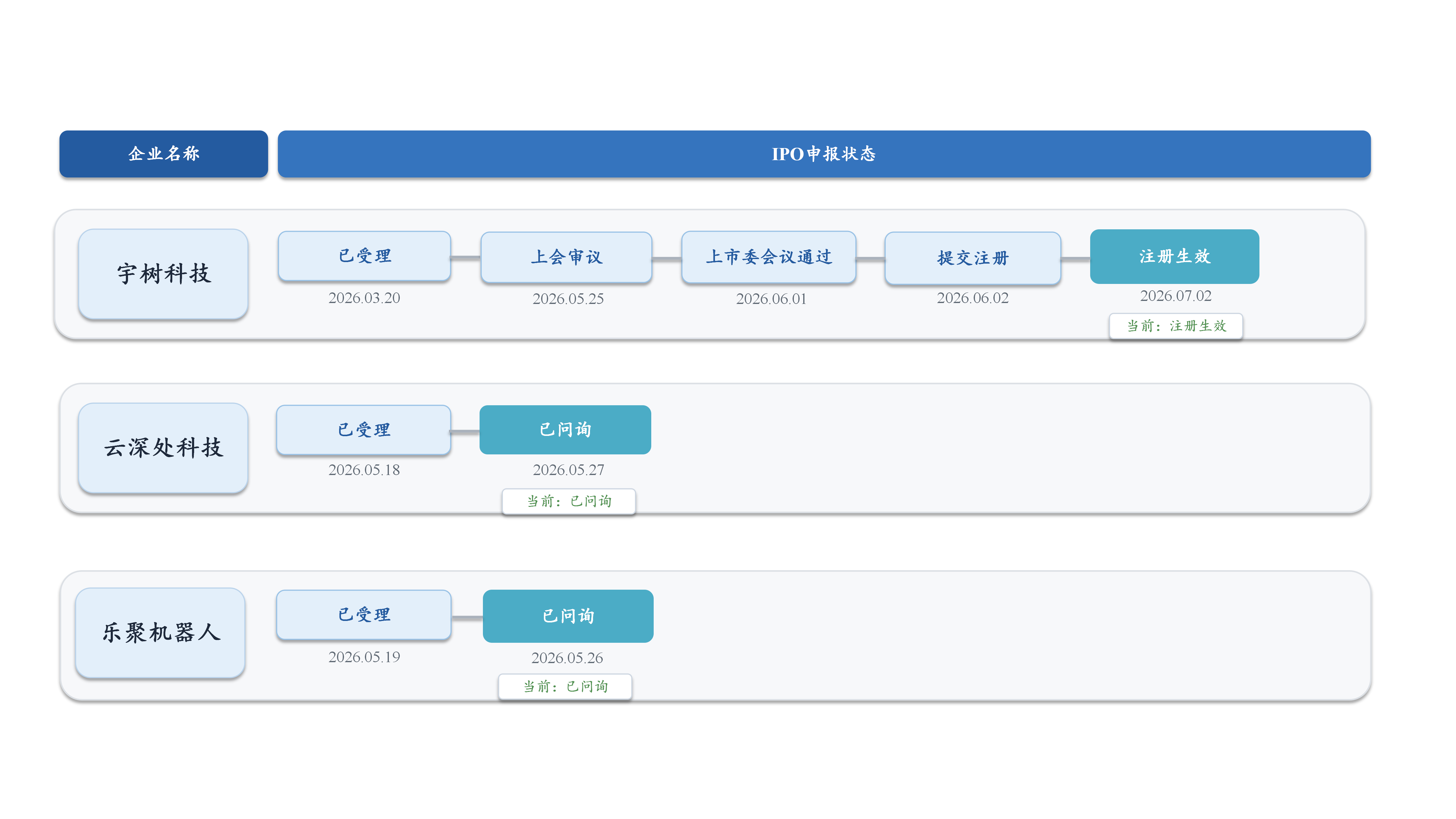The image size is (1456, 819).
Task: Click the date 2026.05.26
Action: [x=567, y=658]
